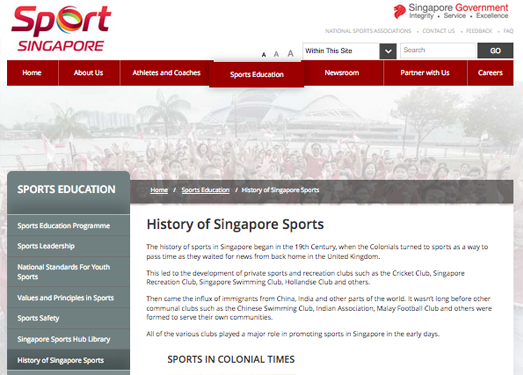Open Sports Education Programme in sidebar
This screenshot has height=375, width=523.
68,226
